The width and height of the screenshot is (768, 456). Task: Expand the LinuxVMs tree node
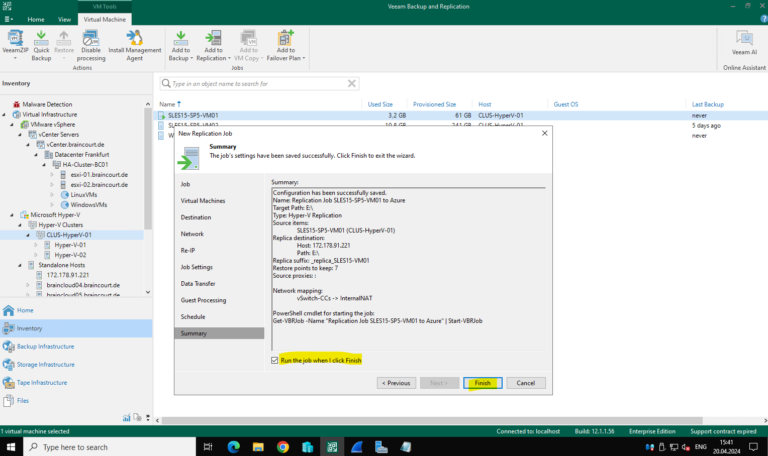click(x=52, y=195)
